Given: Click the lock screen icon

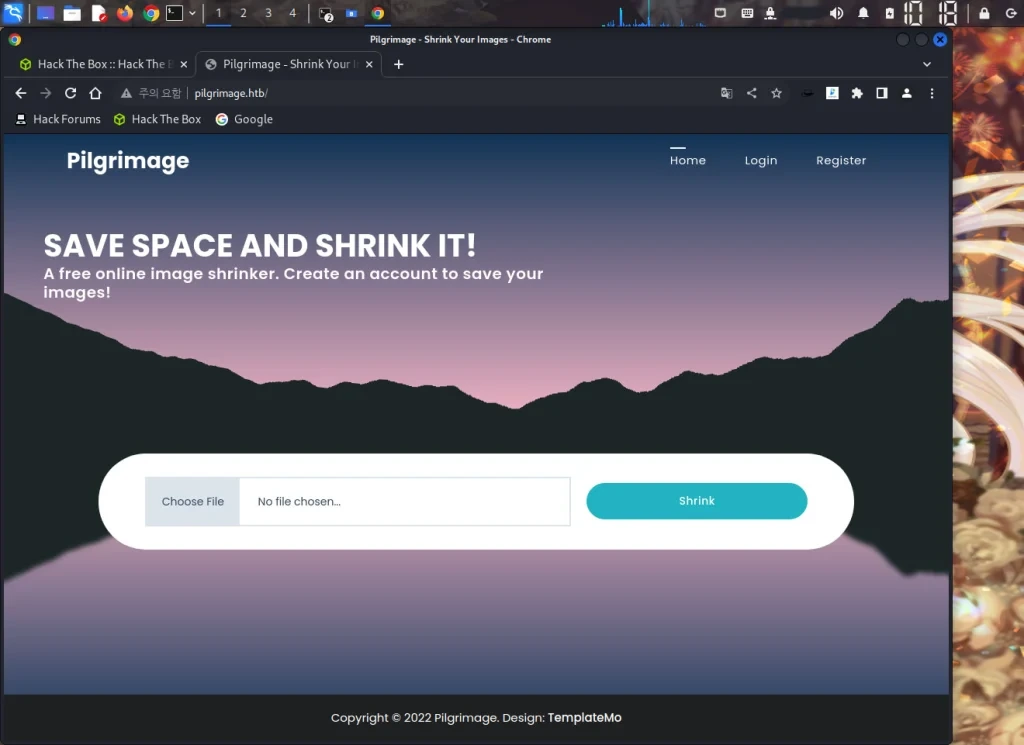Looking at the screenshot, I should click(x=984, y=13).
